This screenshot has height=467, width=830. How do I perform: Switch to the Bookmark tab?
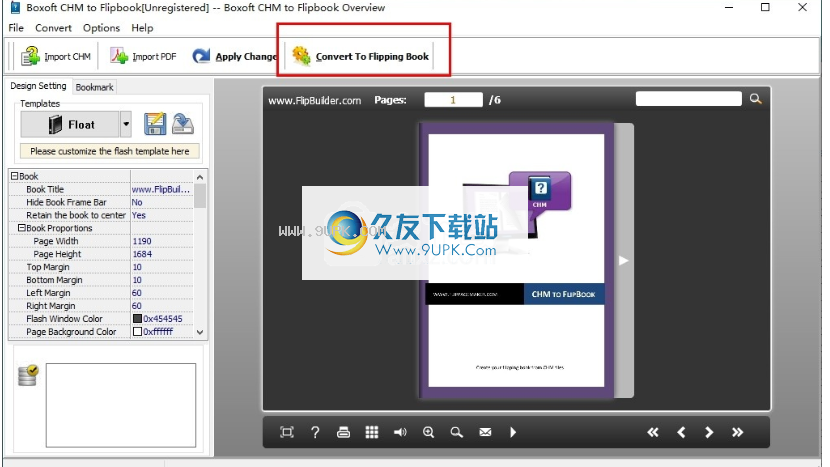click(94, 87)
